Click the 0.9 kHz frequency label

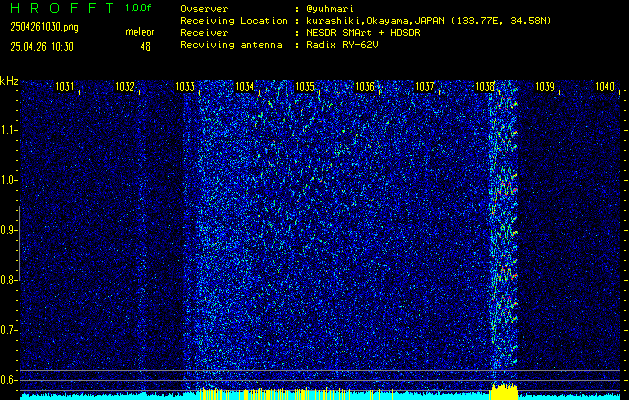pyautogui.click(x=7, y=230)
